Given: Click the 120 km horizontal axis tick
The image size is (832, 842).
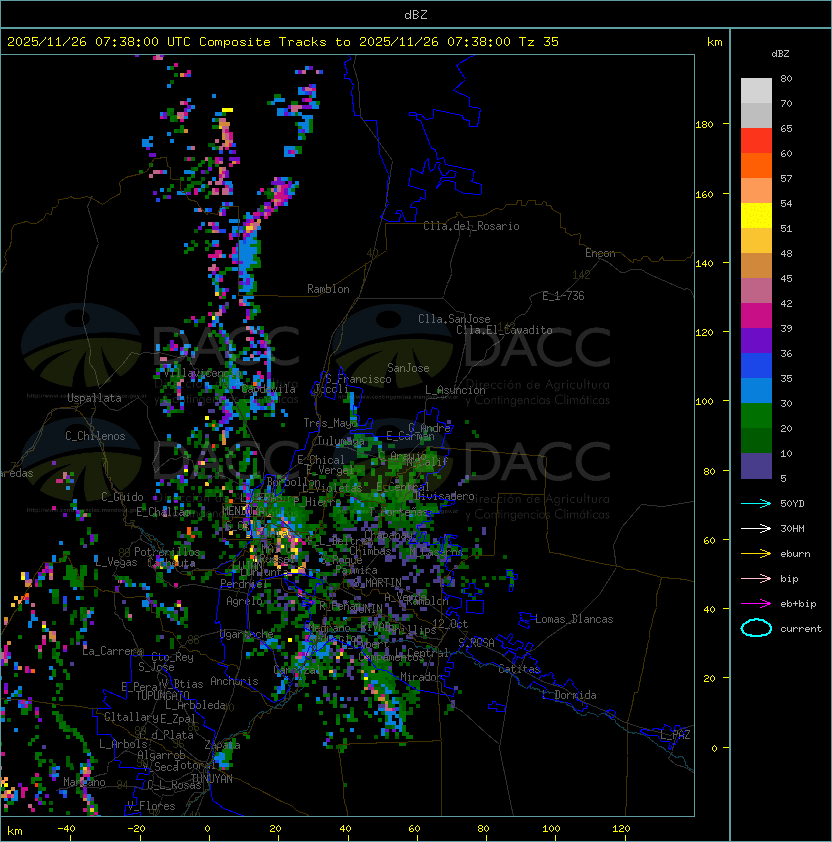Looking at the screenshot, I should point(621,829).
